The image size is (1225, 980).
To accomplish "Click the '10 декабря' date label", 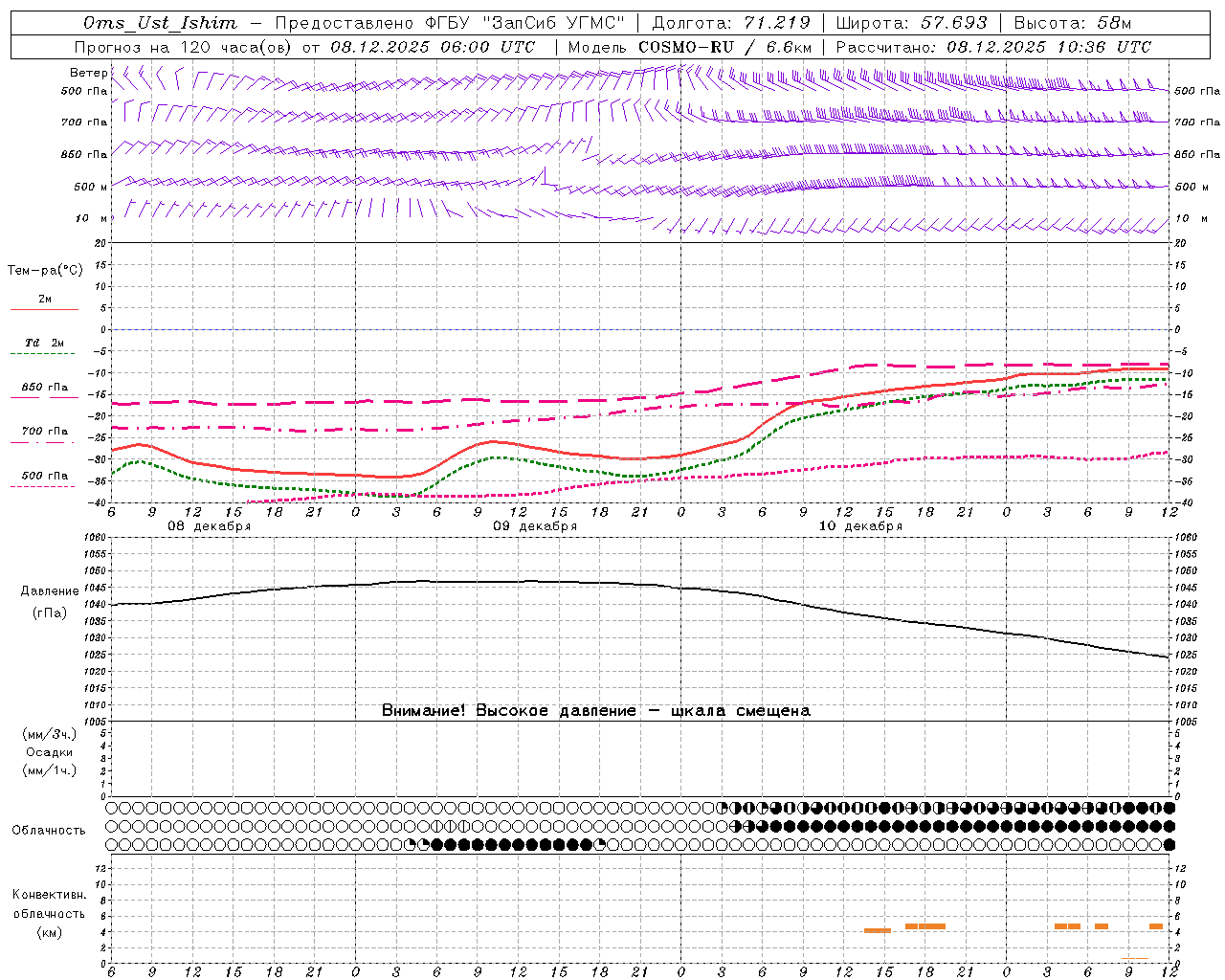I will click(860, 526).
